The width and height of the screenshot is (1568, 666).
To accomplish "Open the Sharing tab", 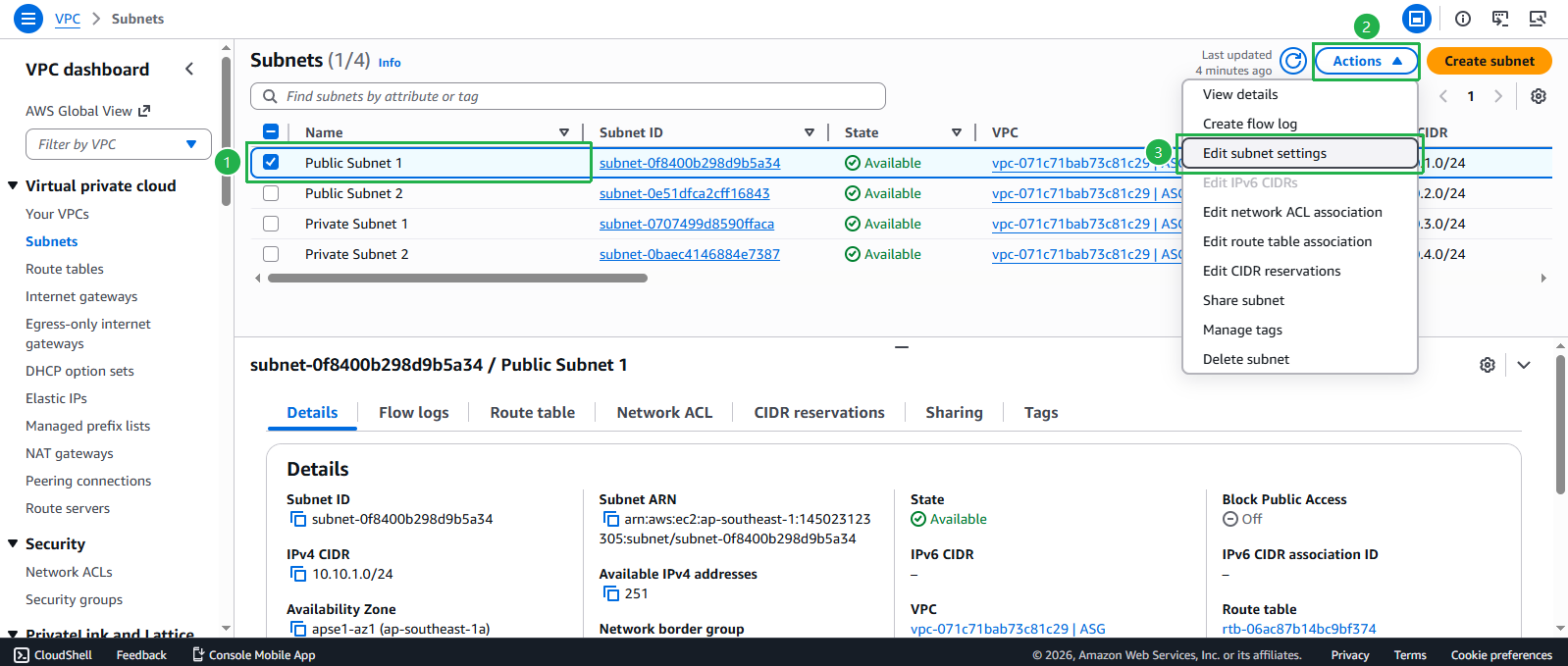I will click(x=954, y=413).
